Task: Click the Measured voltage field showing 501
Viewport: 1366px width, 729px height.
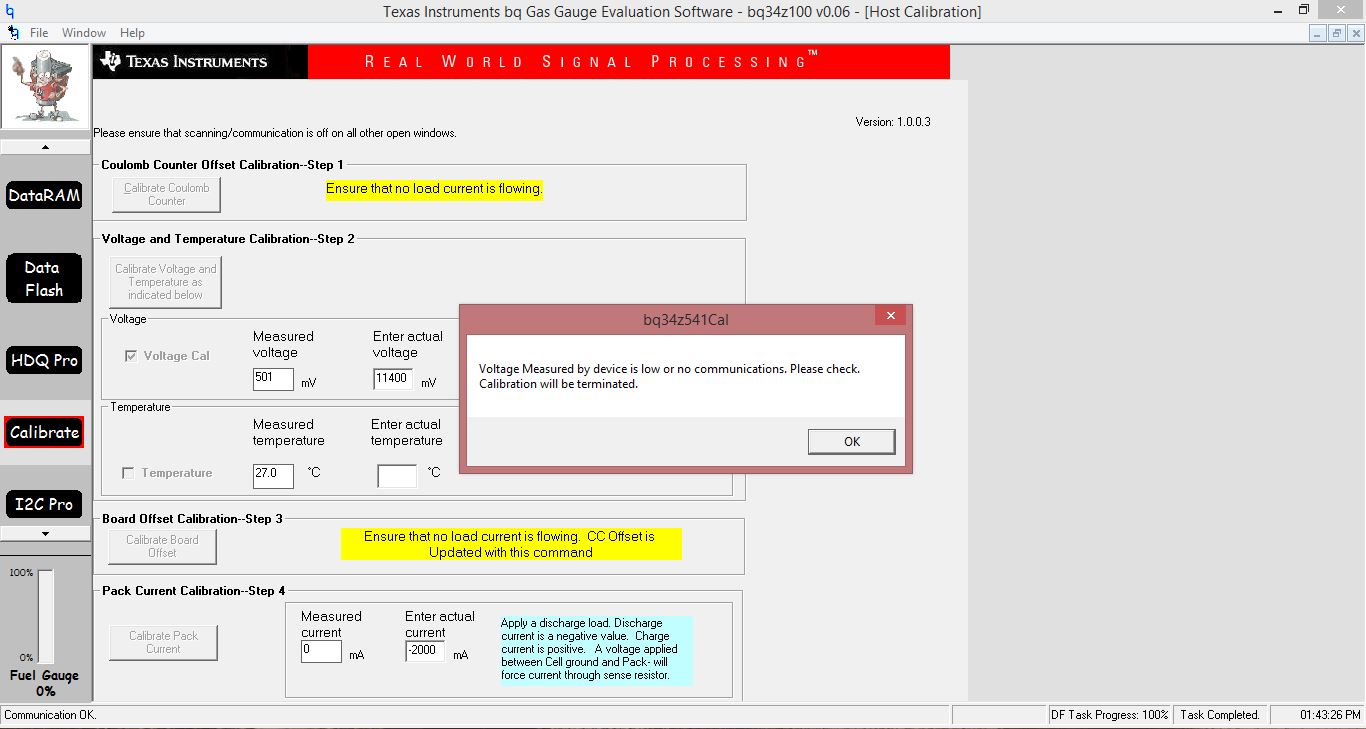Action: coord(273,379)
